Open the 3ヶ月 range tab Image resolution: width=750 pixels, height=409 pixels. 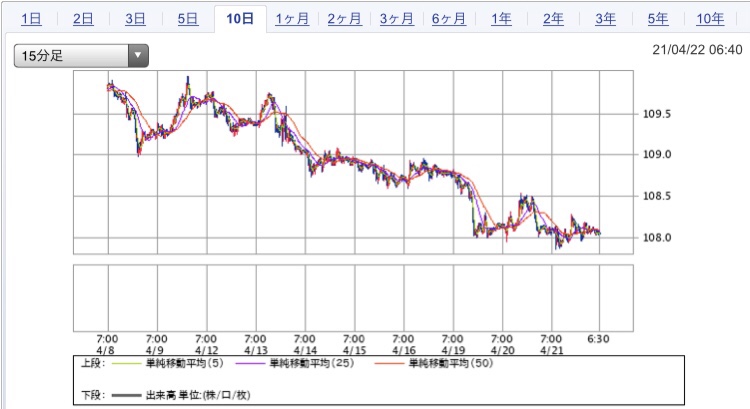pyautogui.click(x=397, y=19)
